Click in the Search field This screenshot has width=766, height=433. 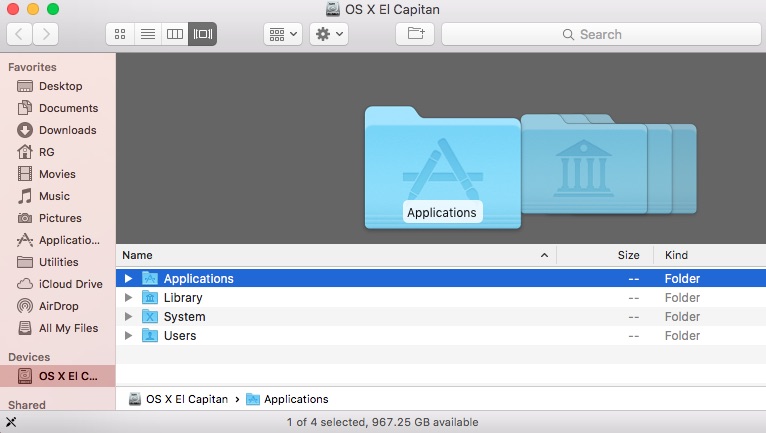pos(601,34)
